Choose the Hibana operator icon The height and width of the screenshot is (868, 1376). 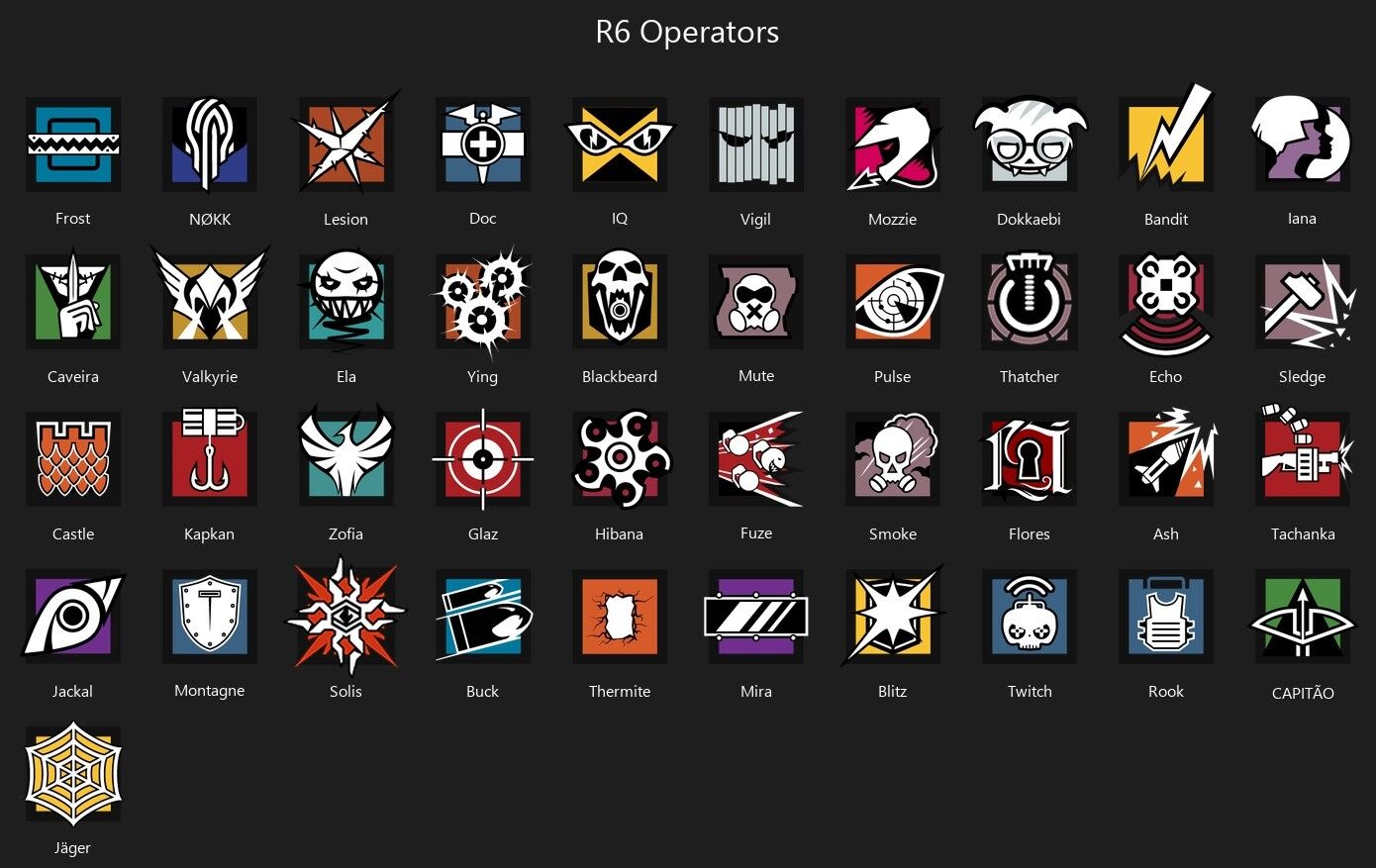[x=622, y=459]
